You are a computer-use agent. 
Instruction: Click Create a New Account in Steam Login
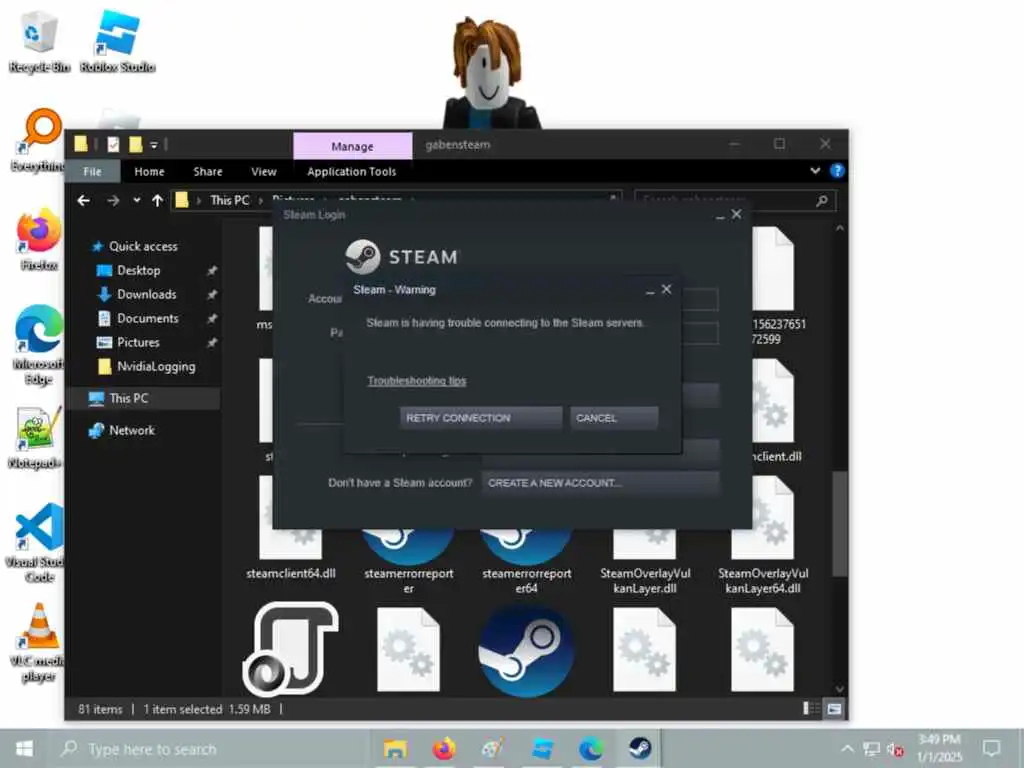click(601, 483)
